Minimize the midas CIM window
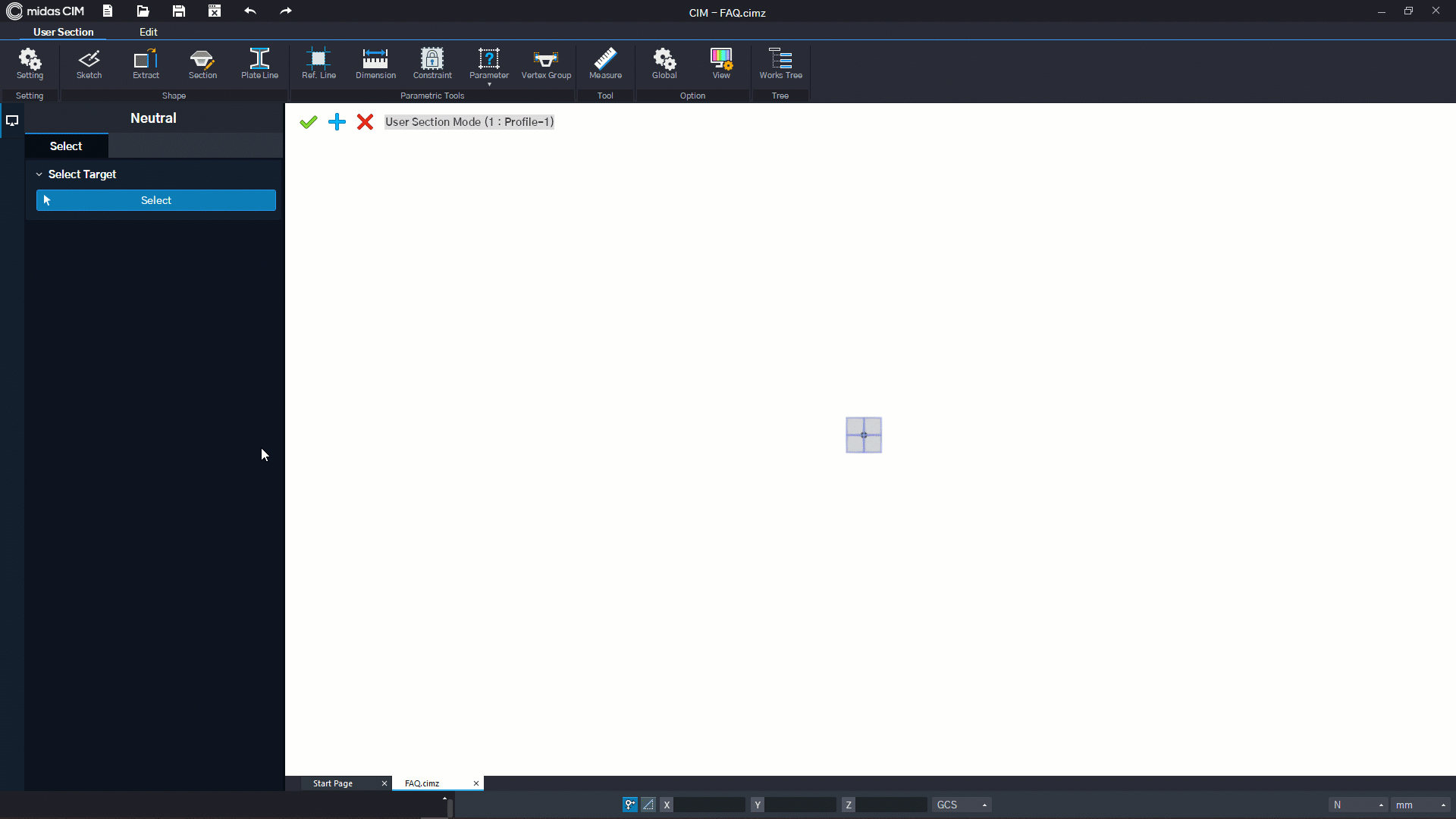Viewport: 1456px width, 819px height. pyautogui.click(x=1382, y=11)
